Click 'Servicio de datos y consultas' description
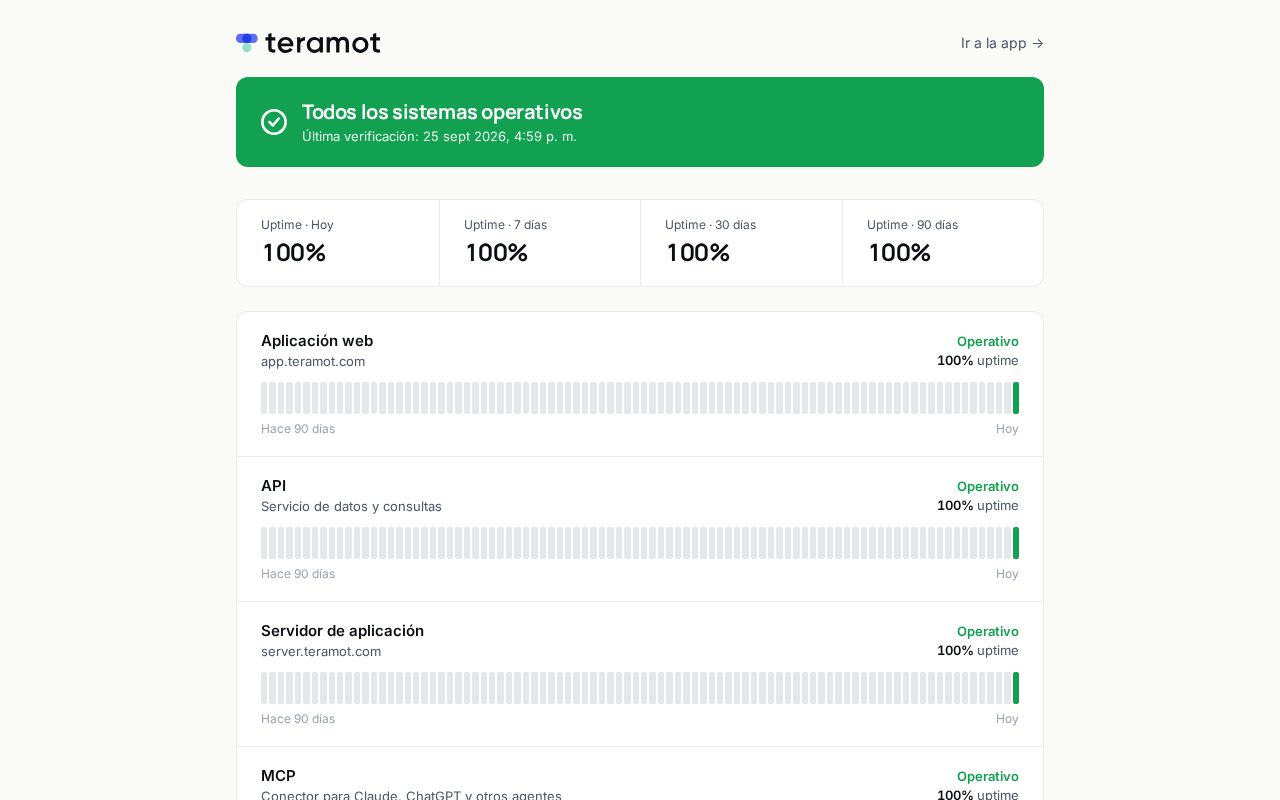 point(351,506)
